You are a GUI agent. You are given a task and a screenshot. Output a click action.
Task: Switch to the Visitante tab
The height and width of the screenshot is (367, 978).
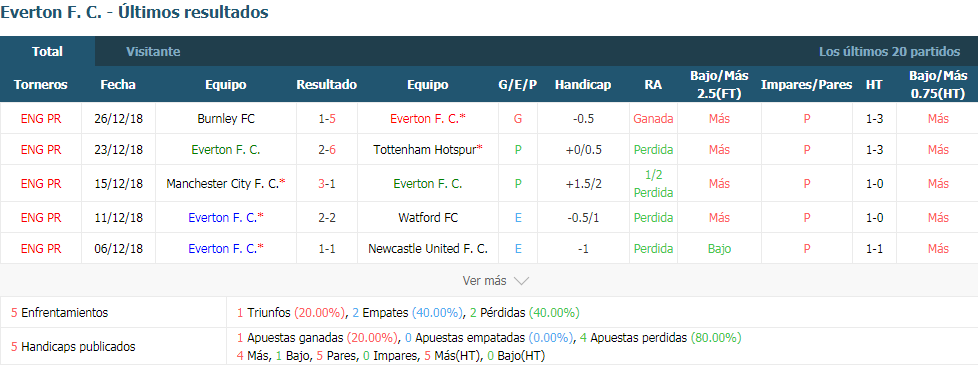pos(153,52)
